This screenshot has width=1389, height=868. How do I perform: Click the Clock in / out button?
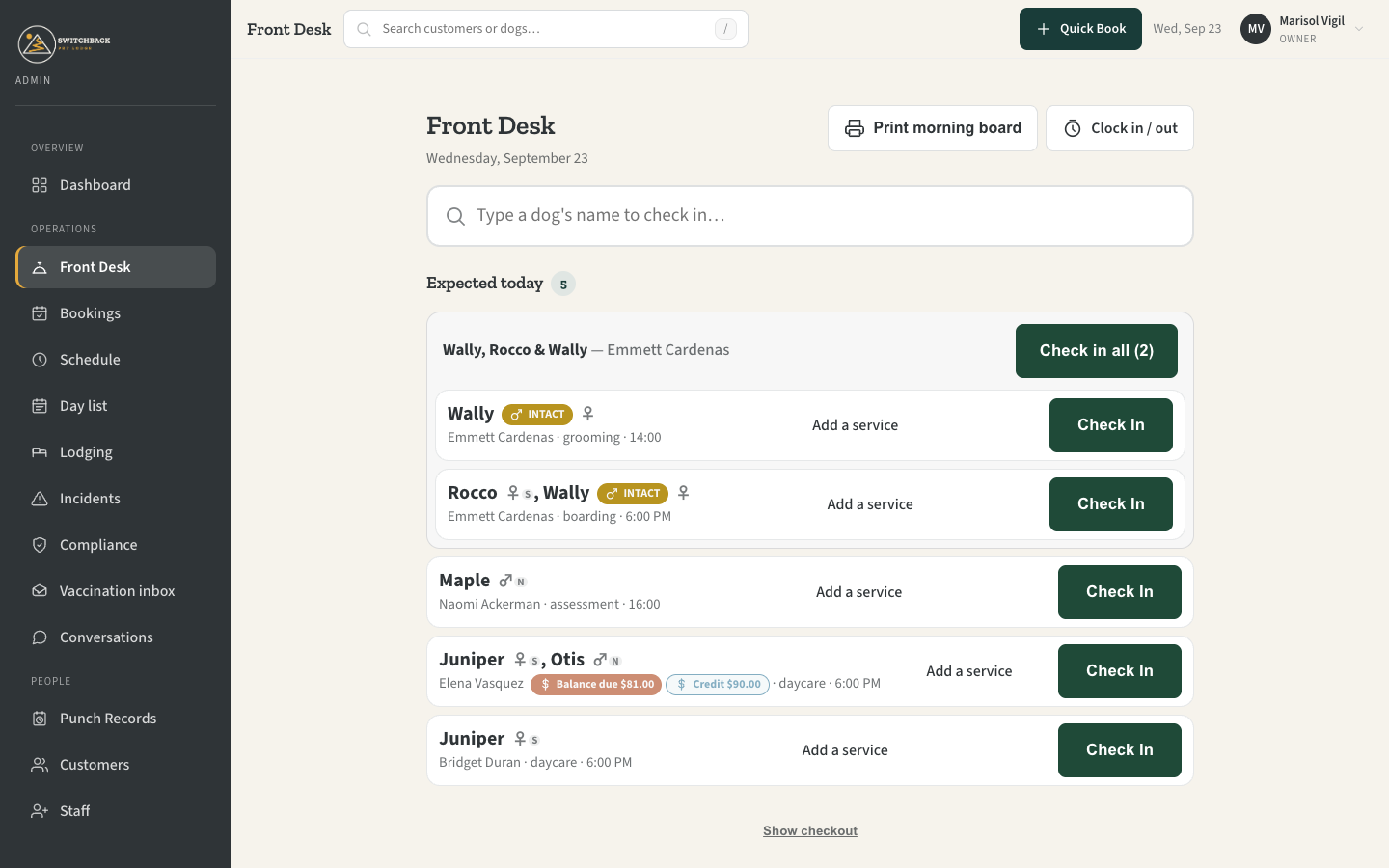[1120, 128]
